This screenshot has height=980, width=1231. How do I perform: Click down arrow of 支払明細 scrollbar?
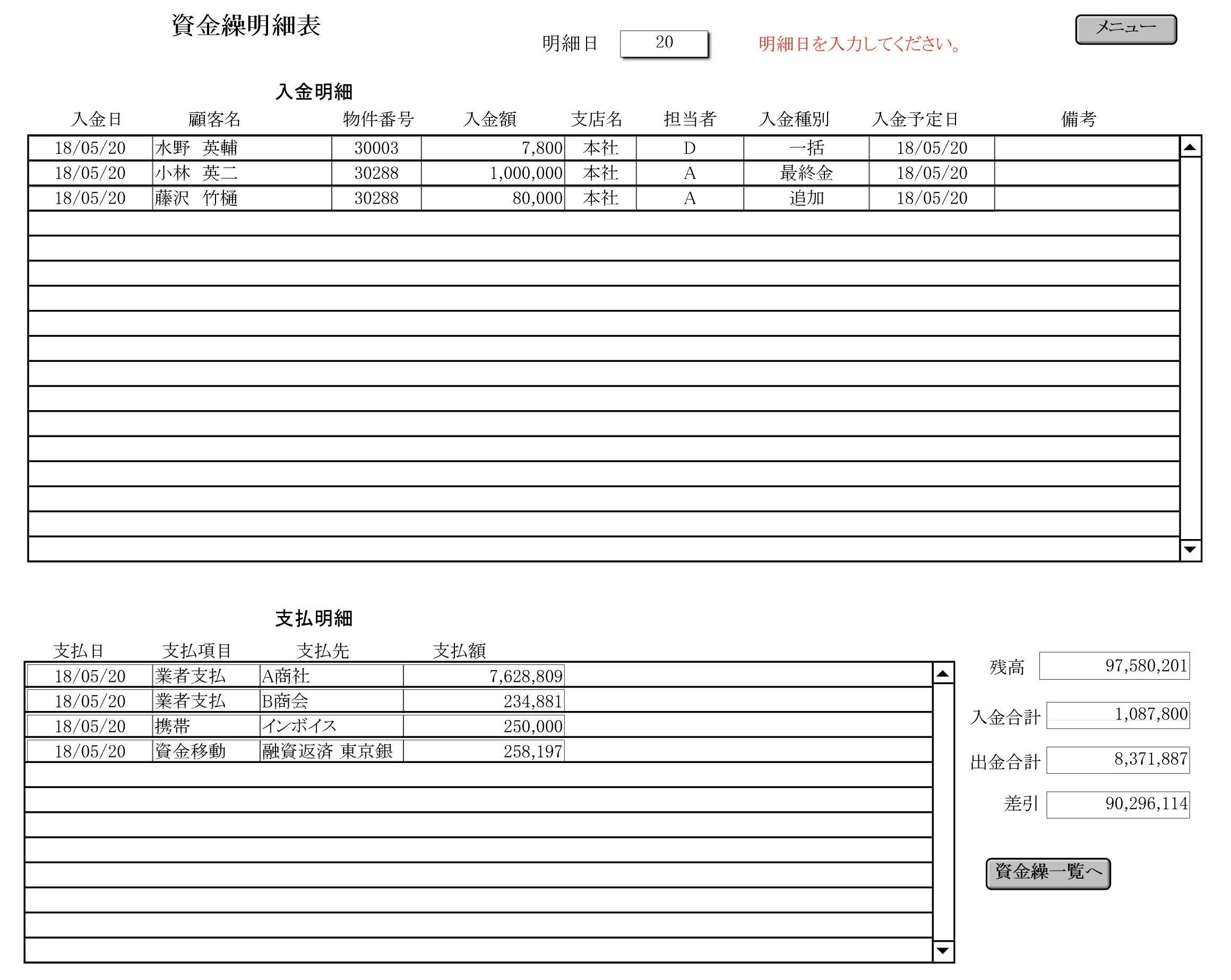pyautogui.click(x=943, y=951)
